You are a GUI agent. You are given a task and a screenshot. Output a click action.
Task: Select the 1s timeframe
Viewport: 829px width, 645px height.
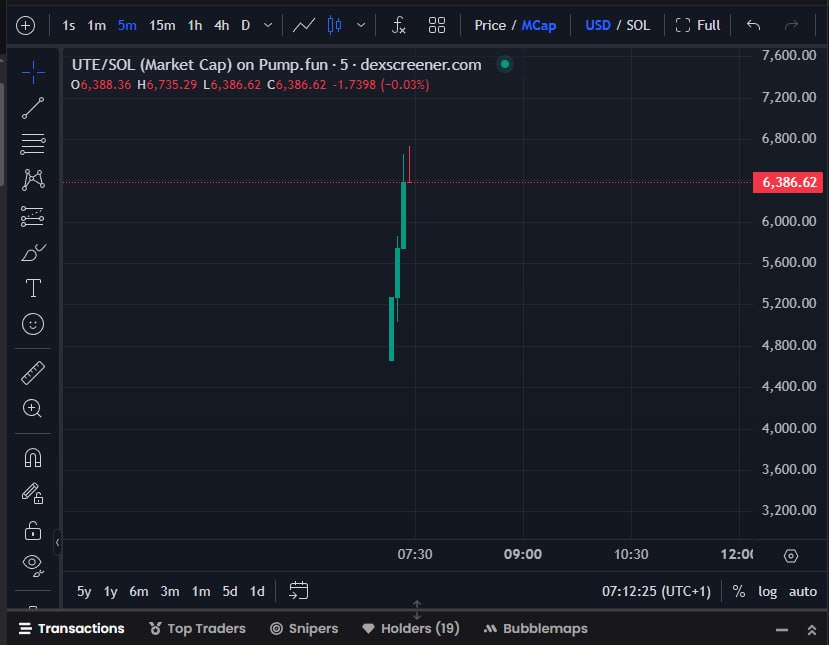click(69, 25)
